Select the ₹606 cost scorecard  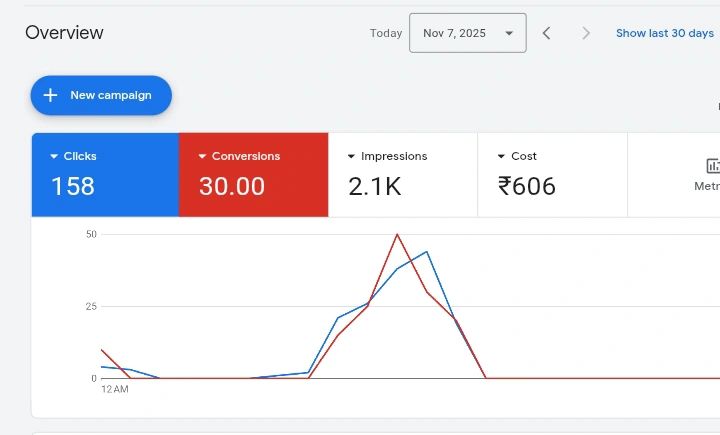(x=552, y=175)
